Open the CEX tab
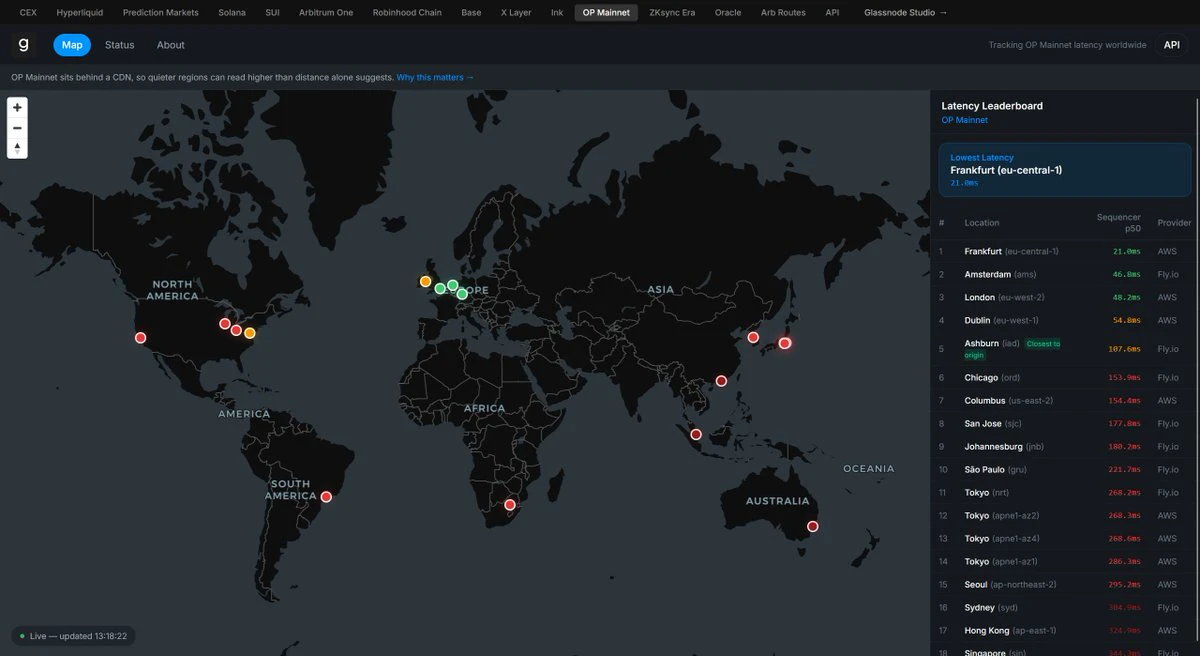 pyautogui.click(x=28, y=13)
